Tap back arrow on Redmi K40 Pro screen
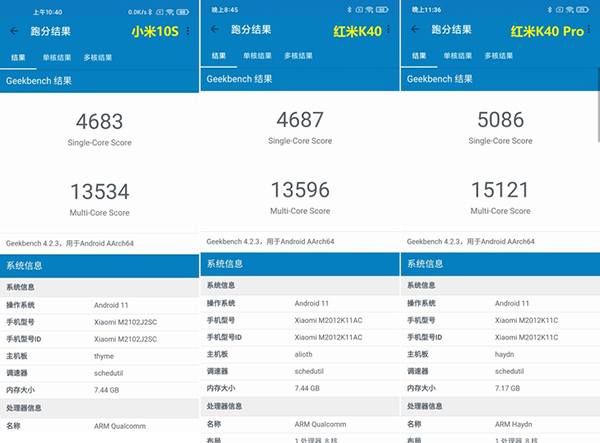600x443 pixels. tap(413, 31)
